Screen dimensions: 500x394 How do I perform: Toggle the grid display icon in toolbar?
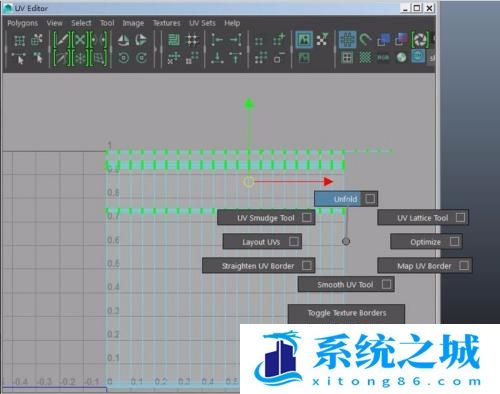pos(347,40)
